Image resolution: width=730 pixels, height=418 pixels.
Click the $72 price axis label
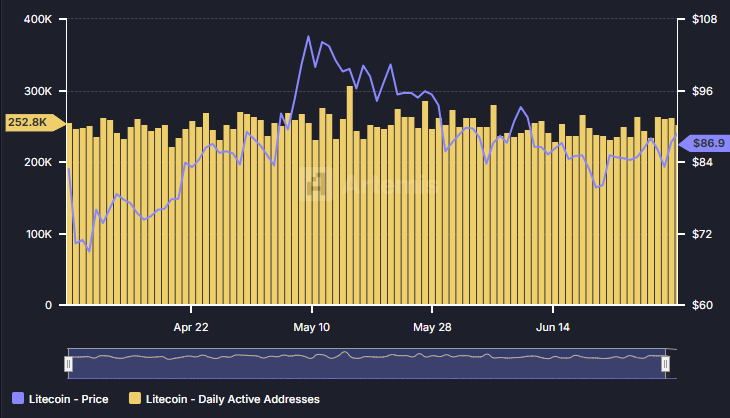point(703,234)
